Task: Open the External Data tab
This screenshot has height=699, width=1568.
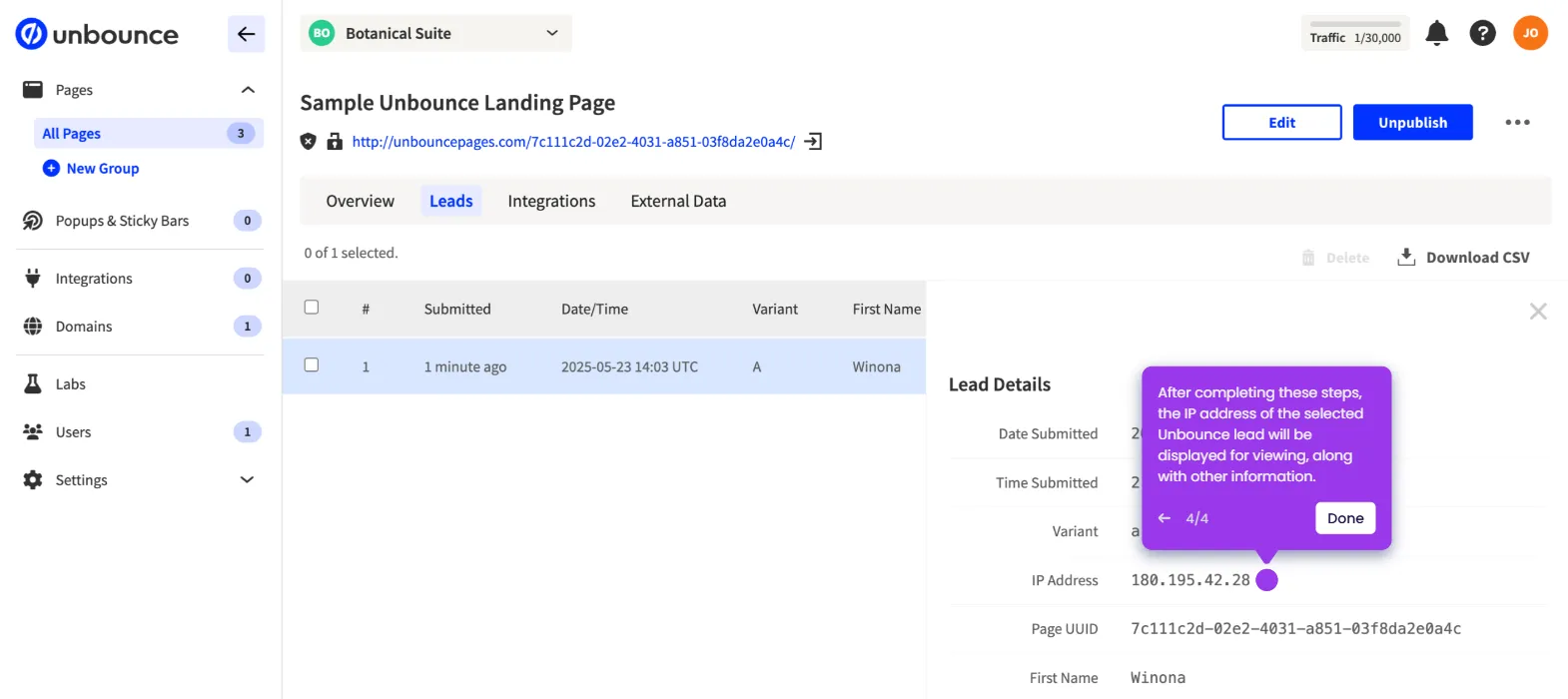Action: click(678, 201)
